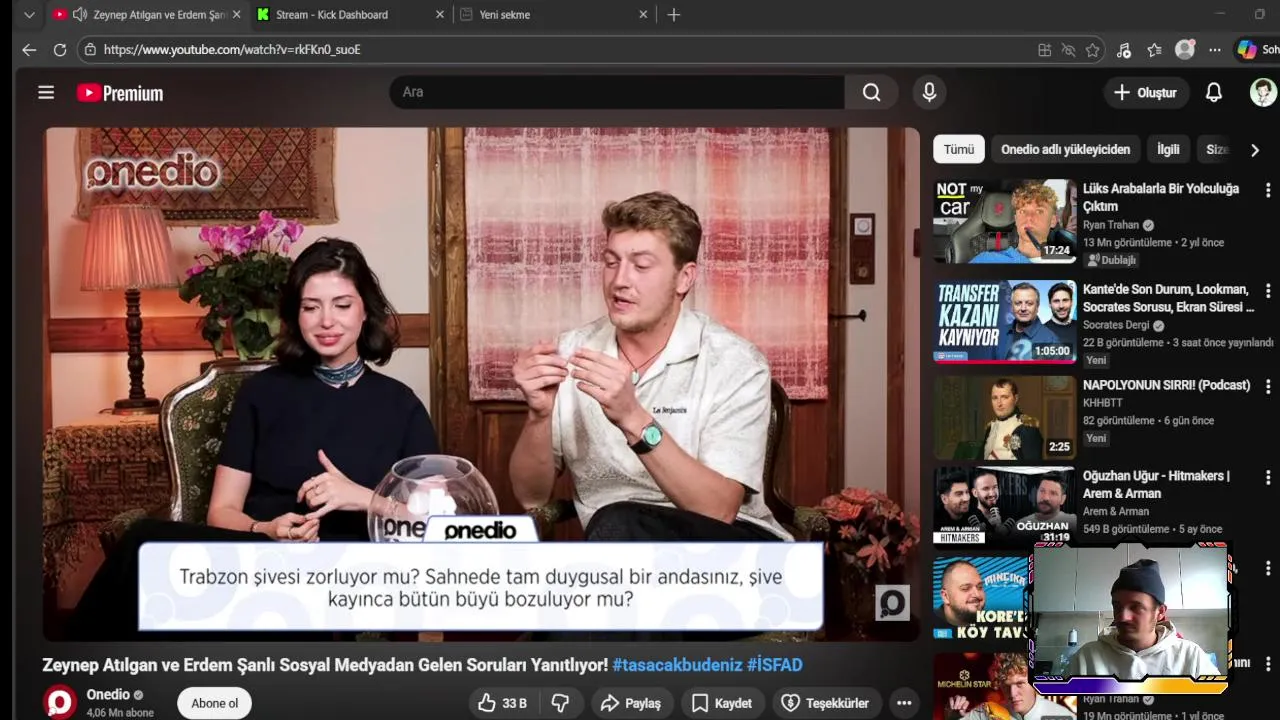Open the Michelin Star video thumbnail

click(x=983, y=686)
